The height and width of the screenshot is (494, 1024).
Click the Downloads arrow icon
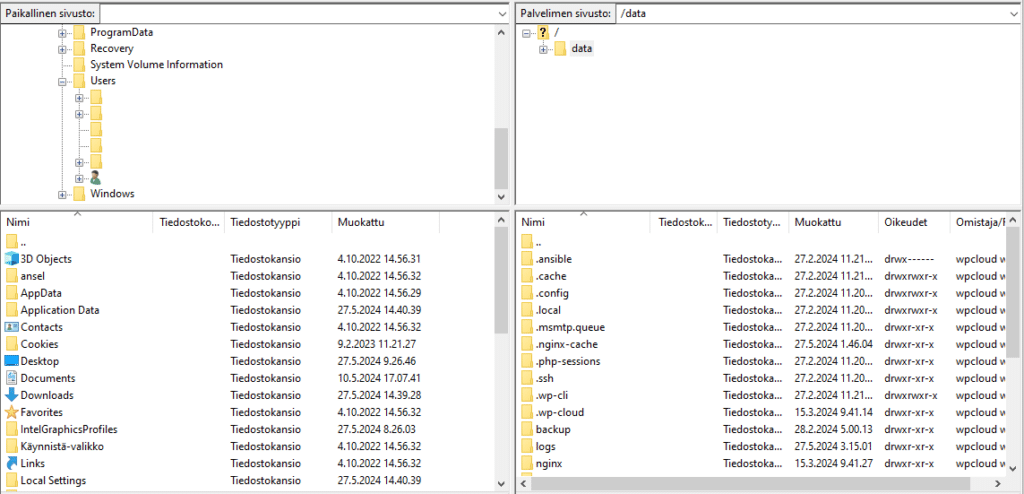coord(12,395)
